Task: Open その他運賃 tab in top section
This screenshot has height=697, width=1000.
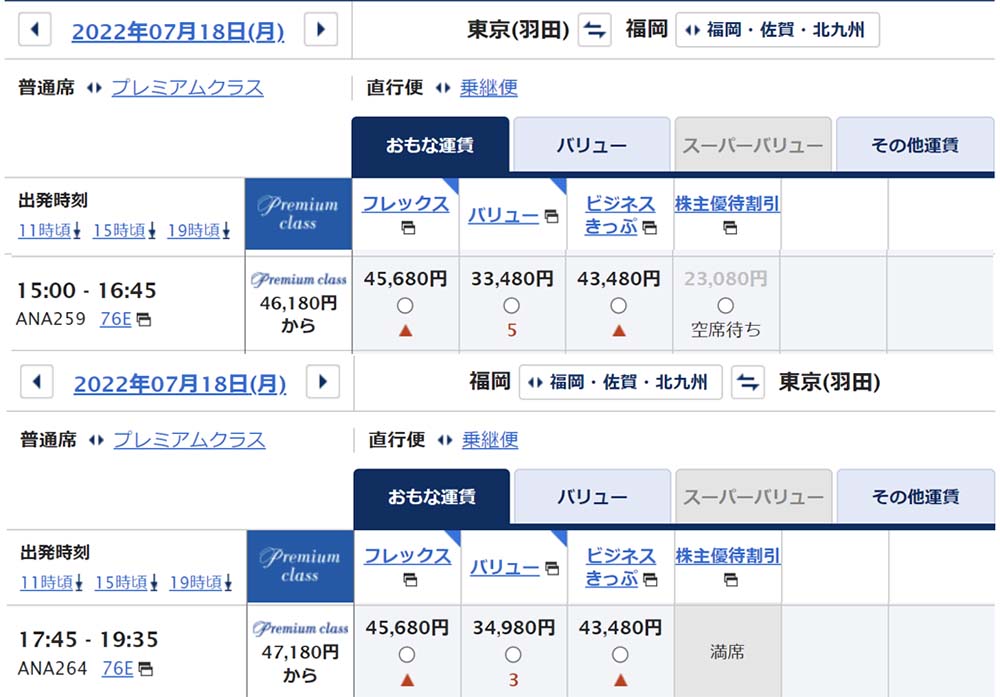Action: click(915, 145)
